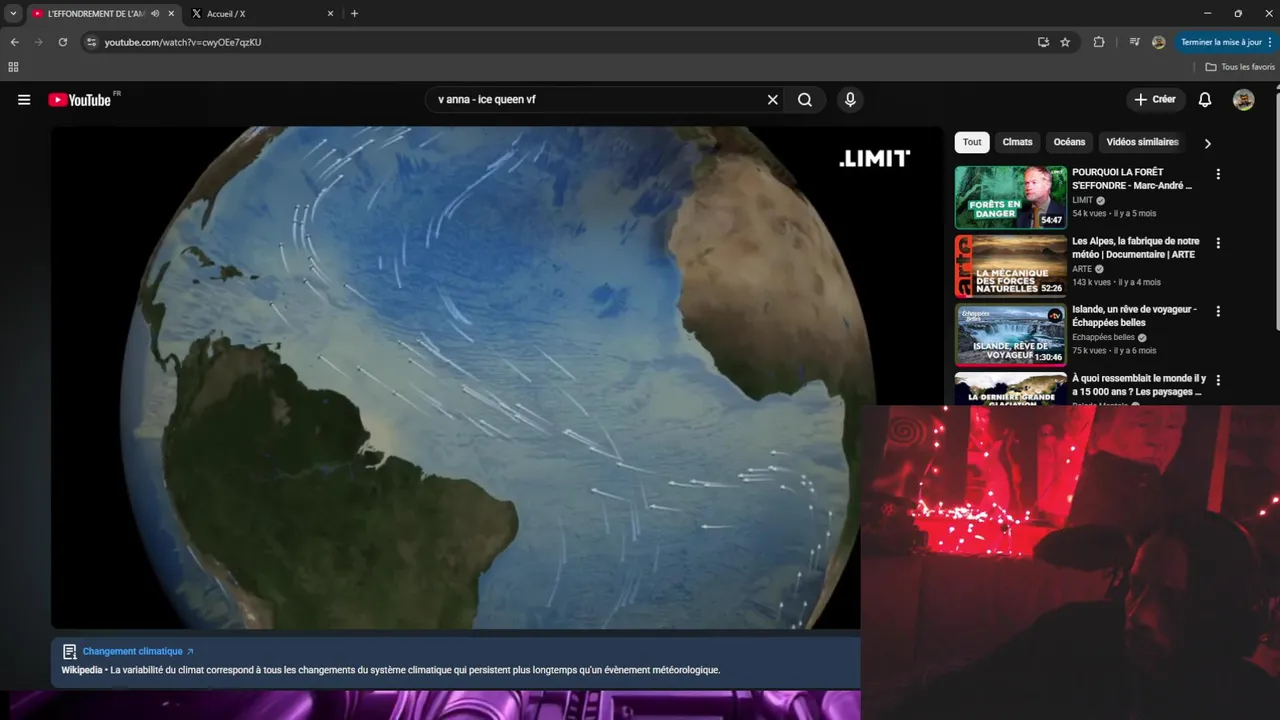Open title À quoi ressemblait le monde
The width and height of the screenshot is (1280, 720).
point(1139,385)
